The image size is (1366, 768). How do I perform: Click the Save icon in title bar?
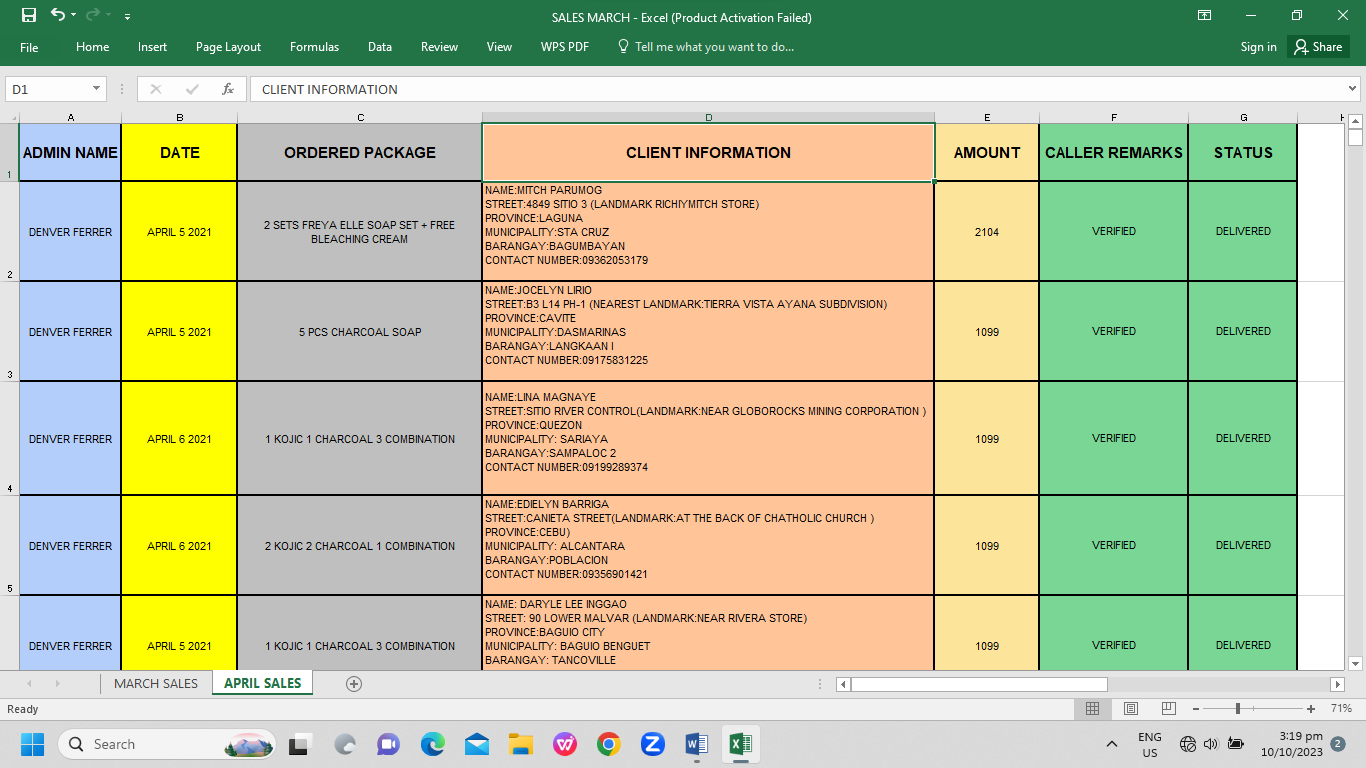(29, 16)
